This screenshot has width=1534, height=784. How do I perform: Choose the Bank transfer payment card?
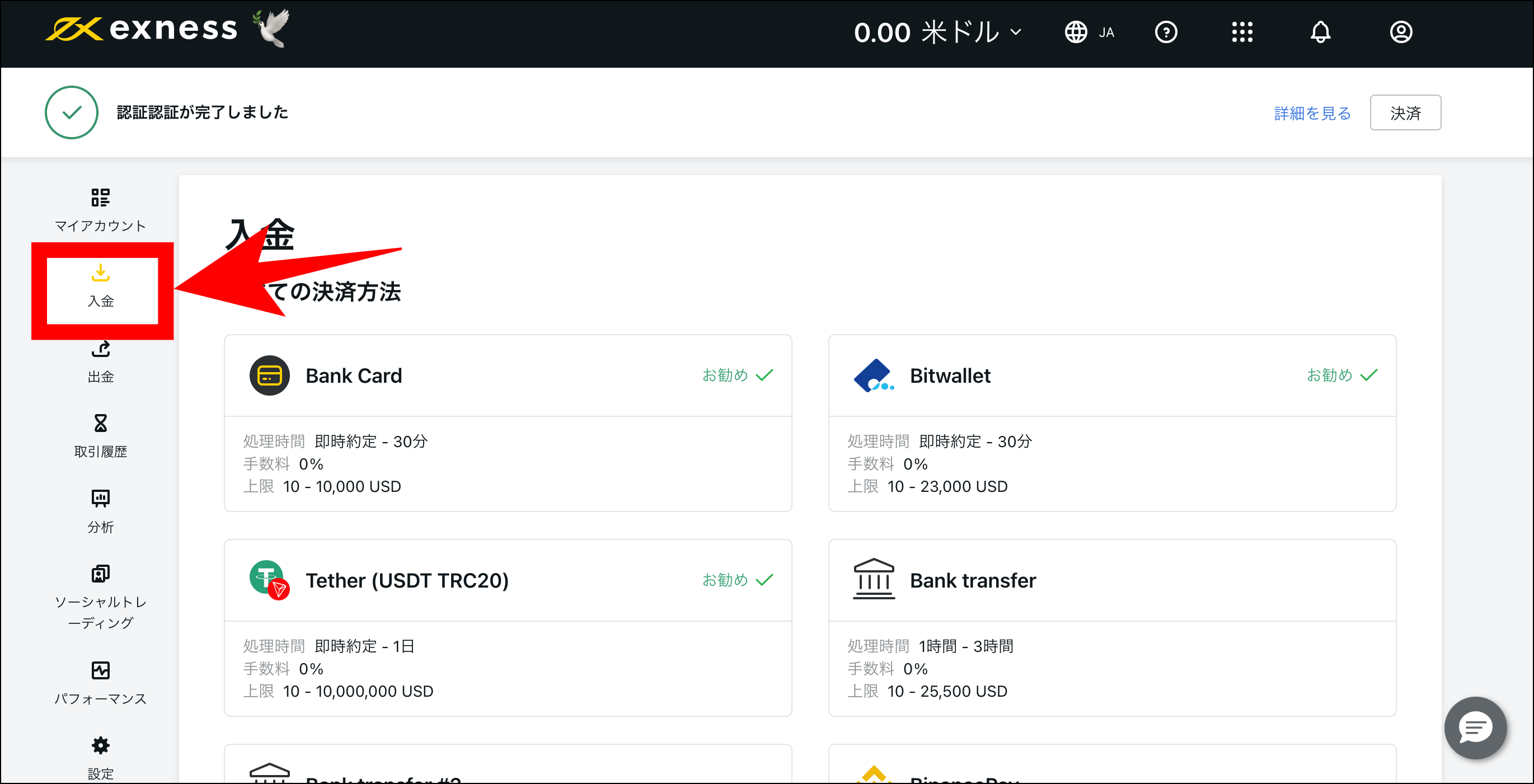[x=1111, y=627]
